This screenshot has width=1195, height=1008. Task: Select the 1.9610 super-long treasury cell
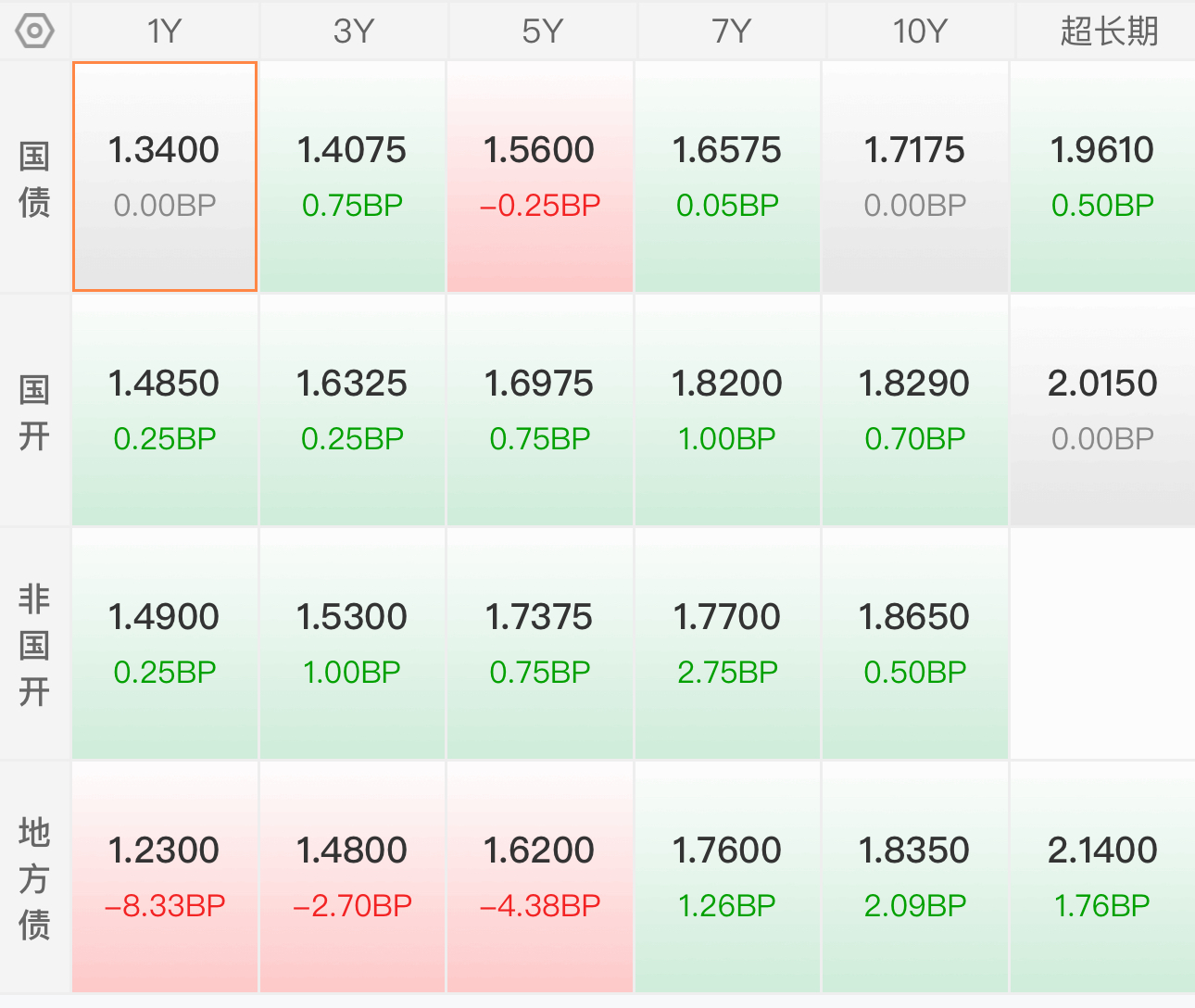(x=1102, y=177)
